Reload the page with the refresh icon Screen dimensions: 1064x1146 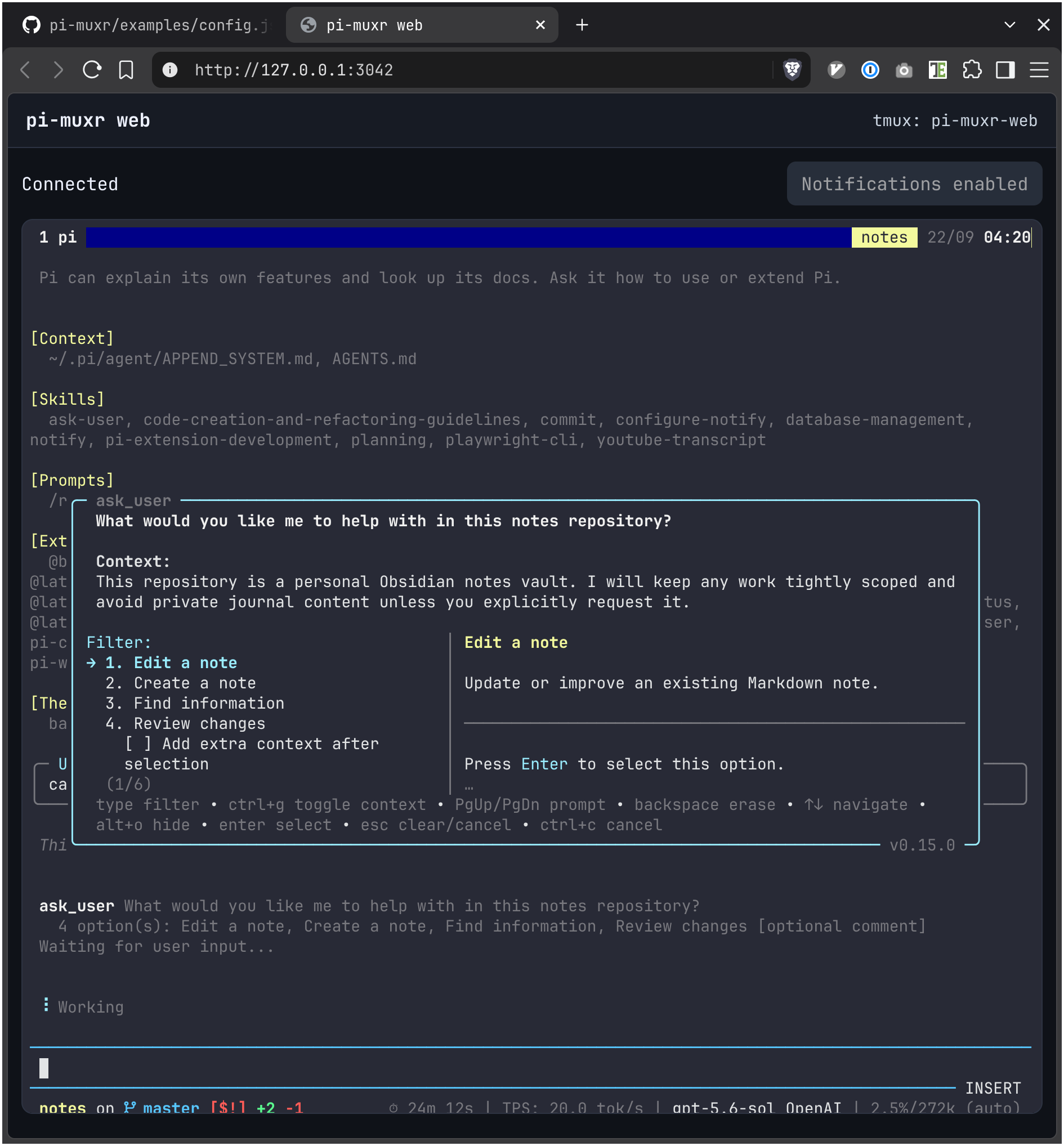(x=92, y=70)
